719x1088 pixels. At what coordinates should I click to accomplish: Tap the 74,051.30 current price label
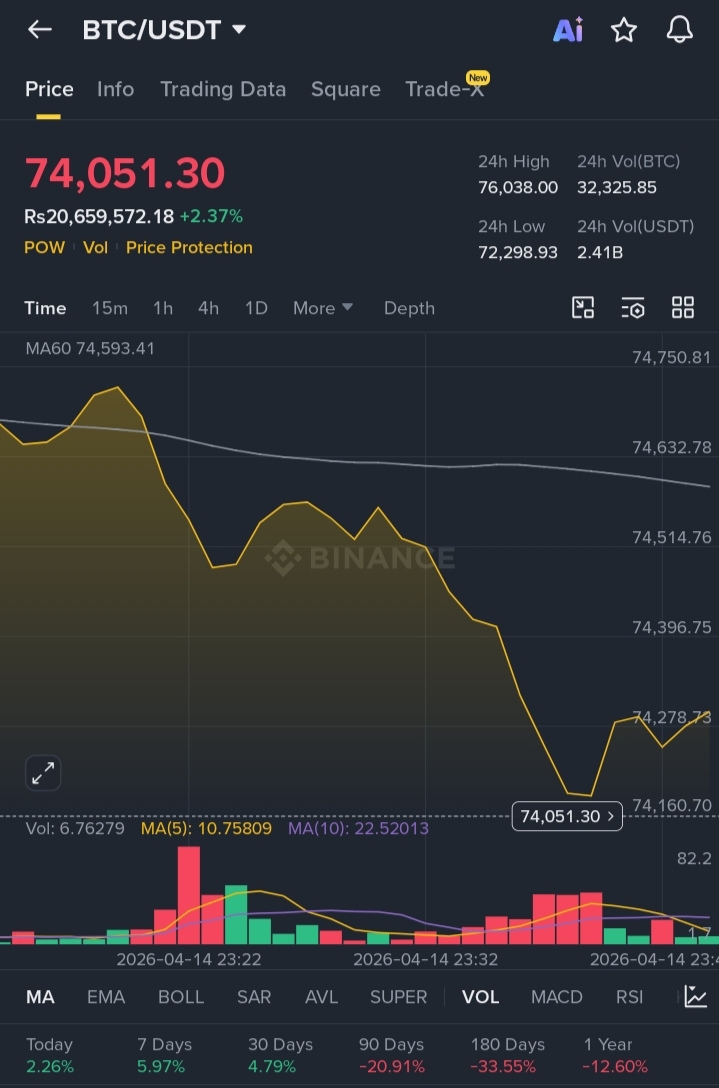[567, 816]
